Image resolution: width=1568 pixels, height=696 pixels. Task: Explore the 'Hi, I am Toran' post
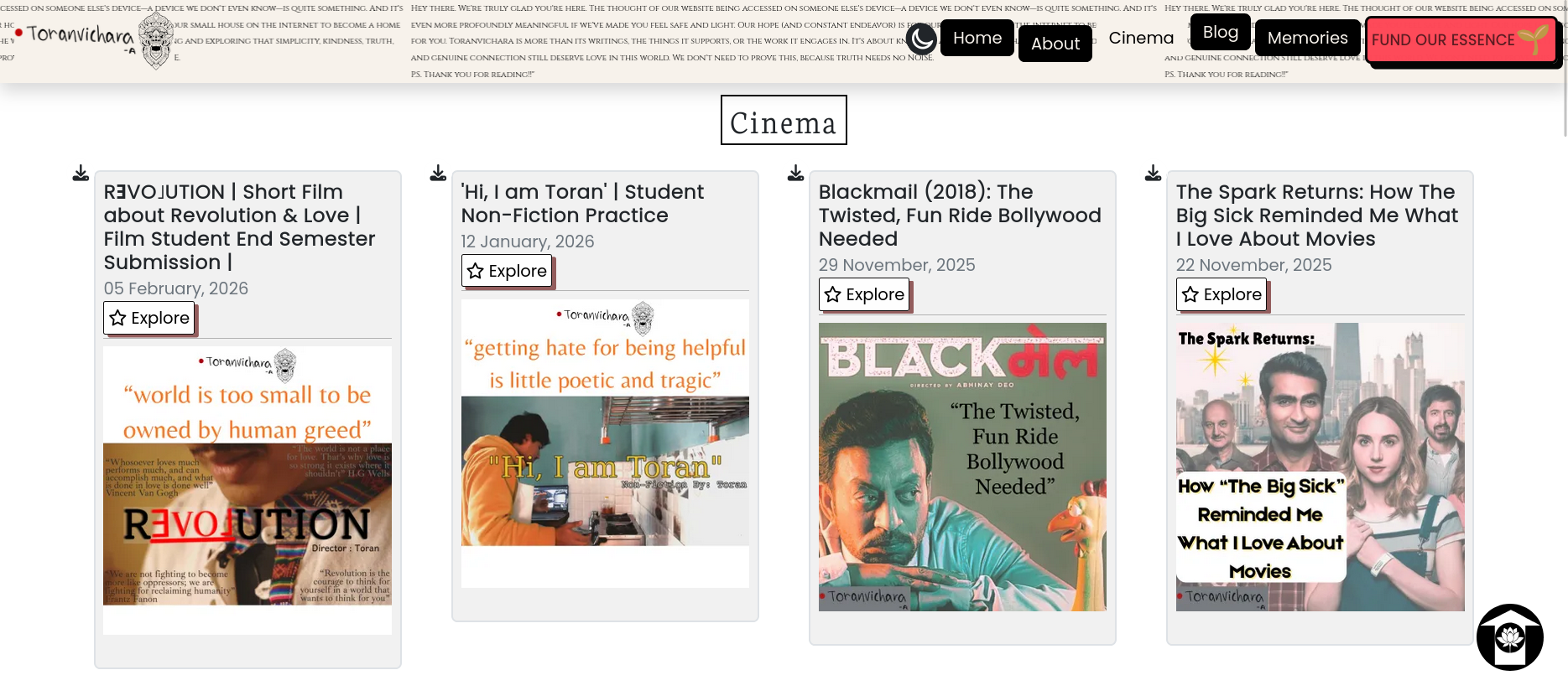[507, 271]
